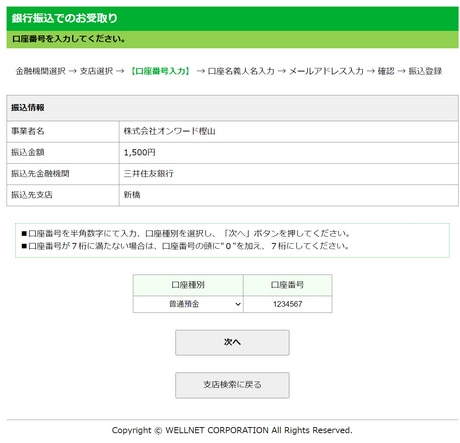
Task: Click the 振込登録 step in breadcrumb
Action: point(425,71)
